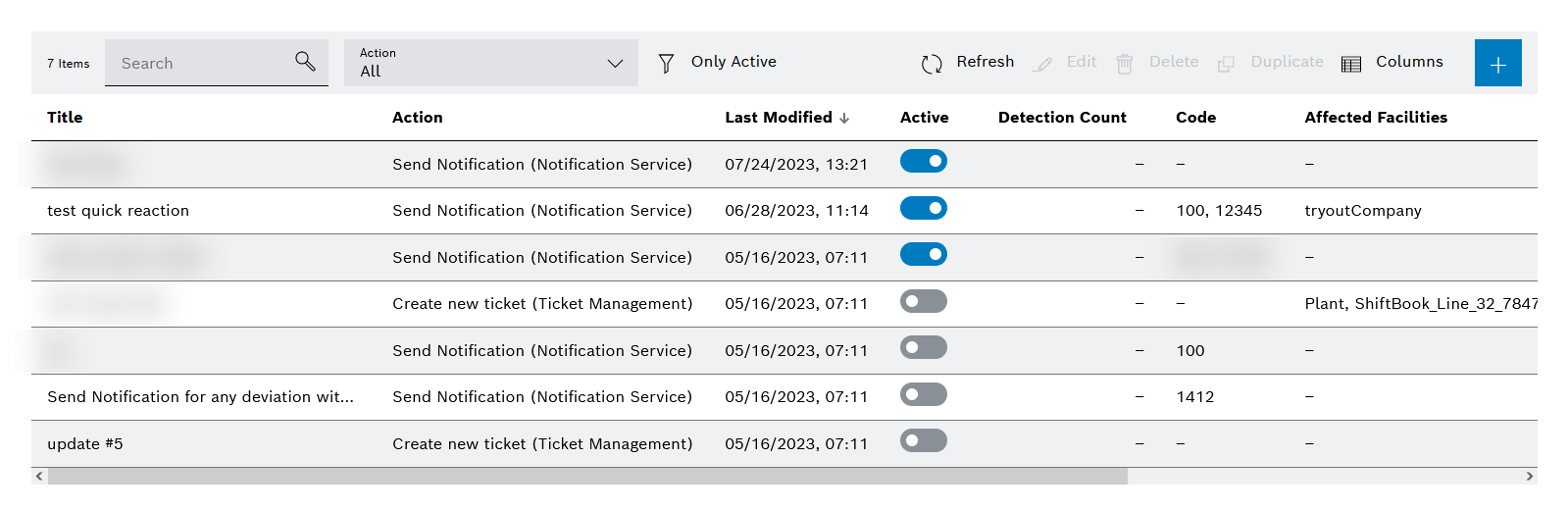Click the horizontal scrollbar thumb

click(586, 477)
